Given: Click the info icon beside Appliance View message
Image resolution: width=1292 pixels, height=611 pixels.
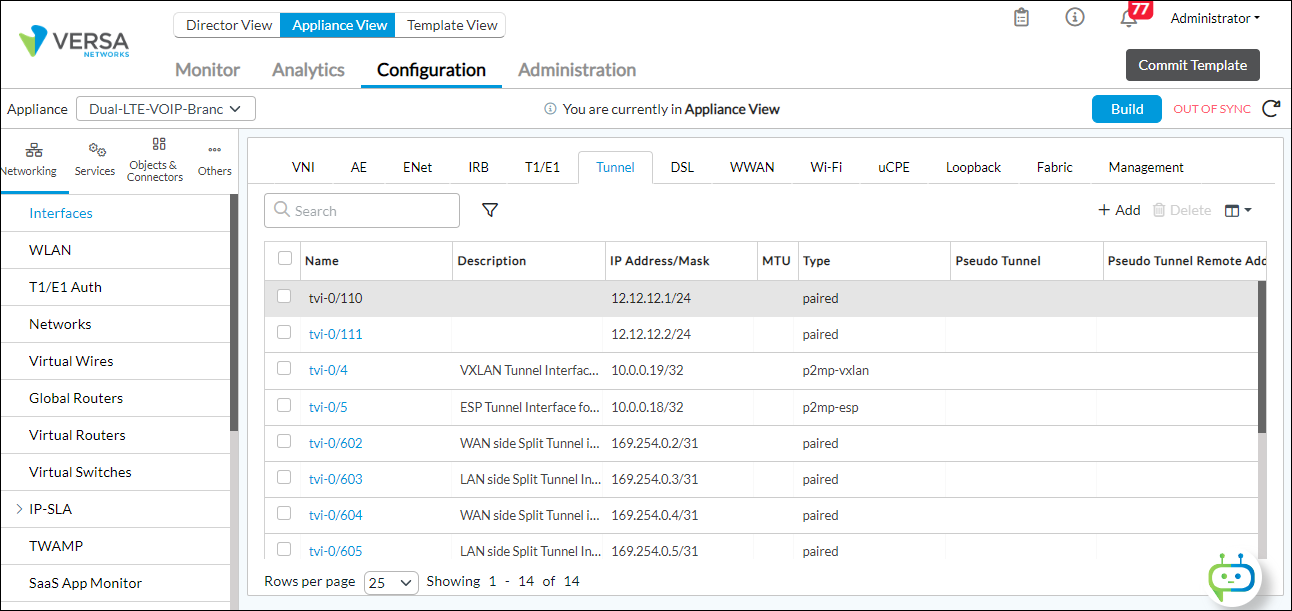Looking at the screenshot, I should [550, 109].
